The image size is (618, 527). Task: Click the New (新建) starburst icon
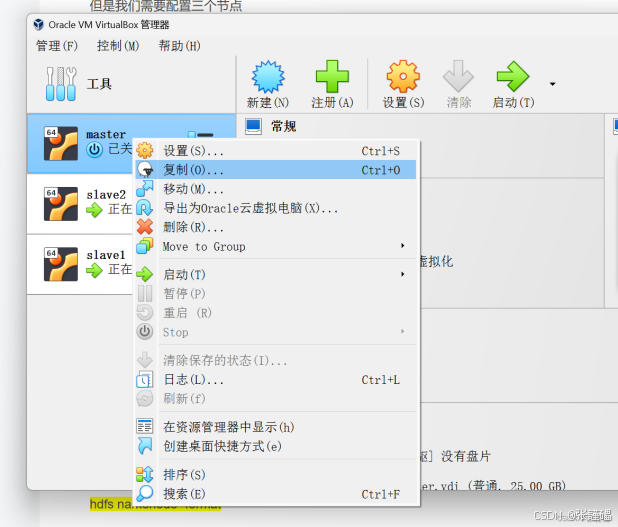click(x=268, y=77)
